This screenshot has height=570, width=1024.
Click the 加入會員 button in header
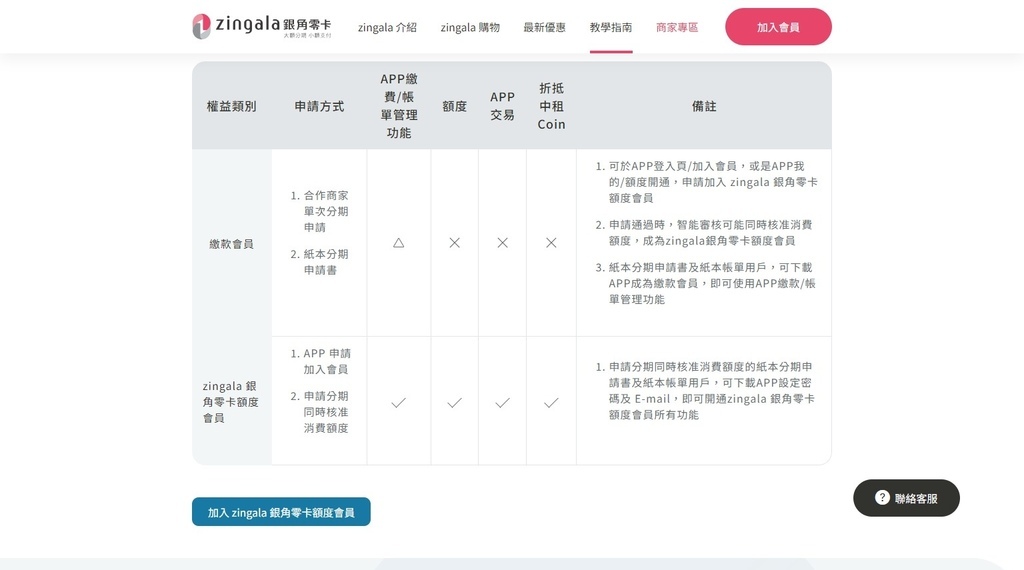click(x=778, y=27)
